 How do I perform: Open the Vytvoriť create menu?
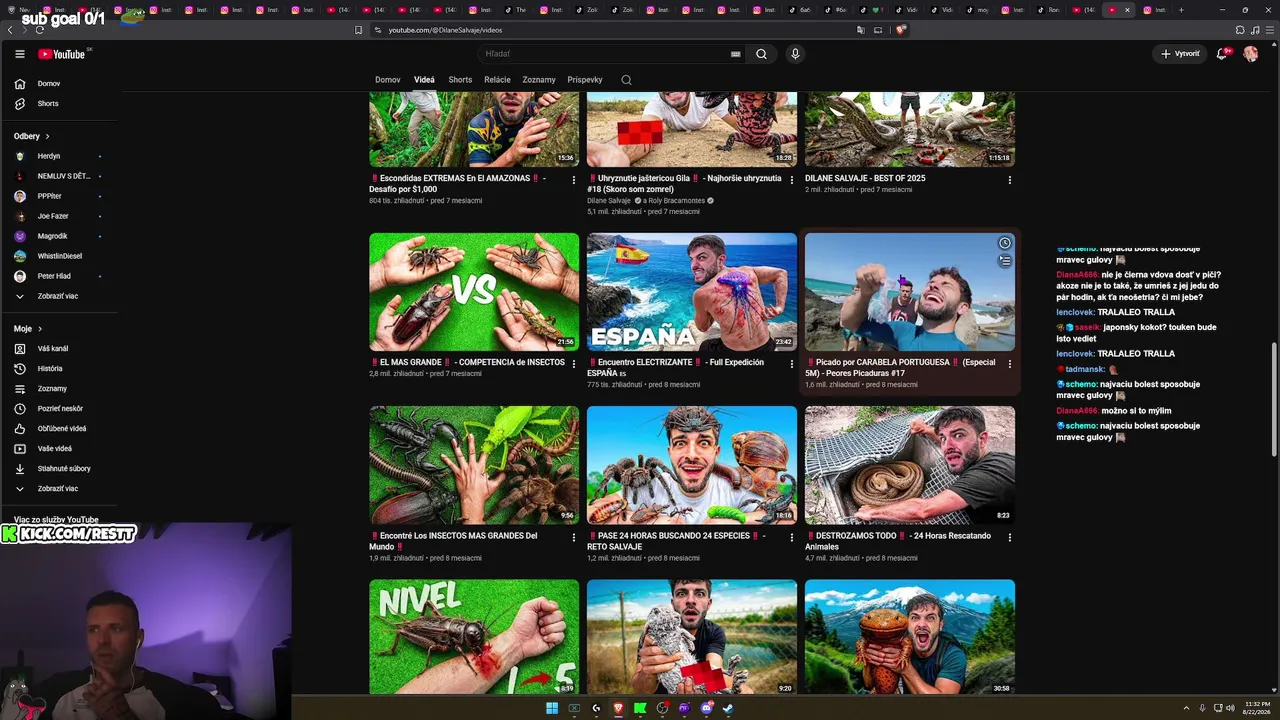click(x=1180, y=54)
